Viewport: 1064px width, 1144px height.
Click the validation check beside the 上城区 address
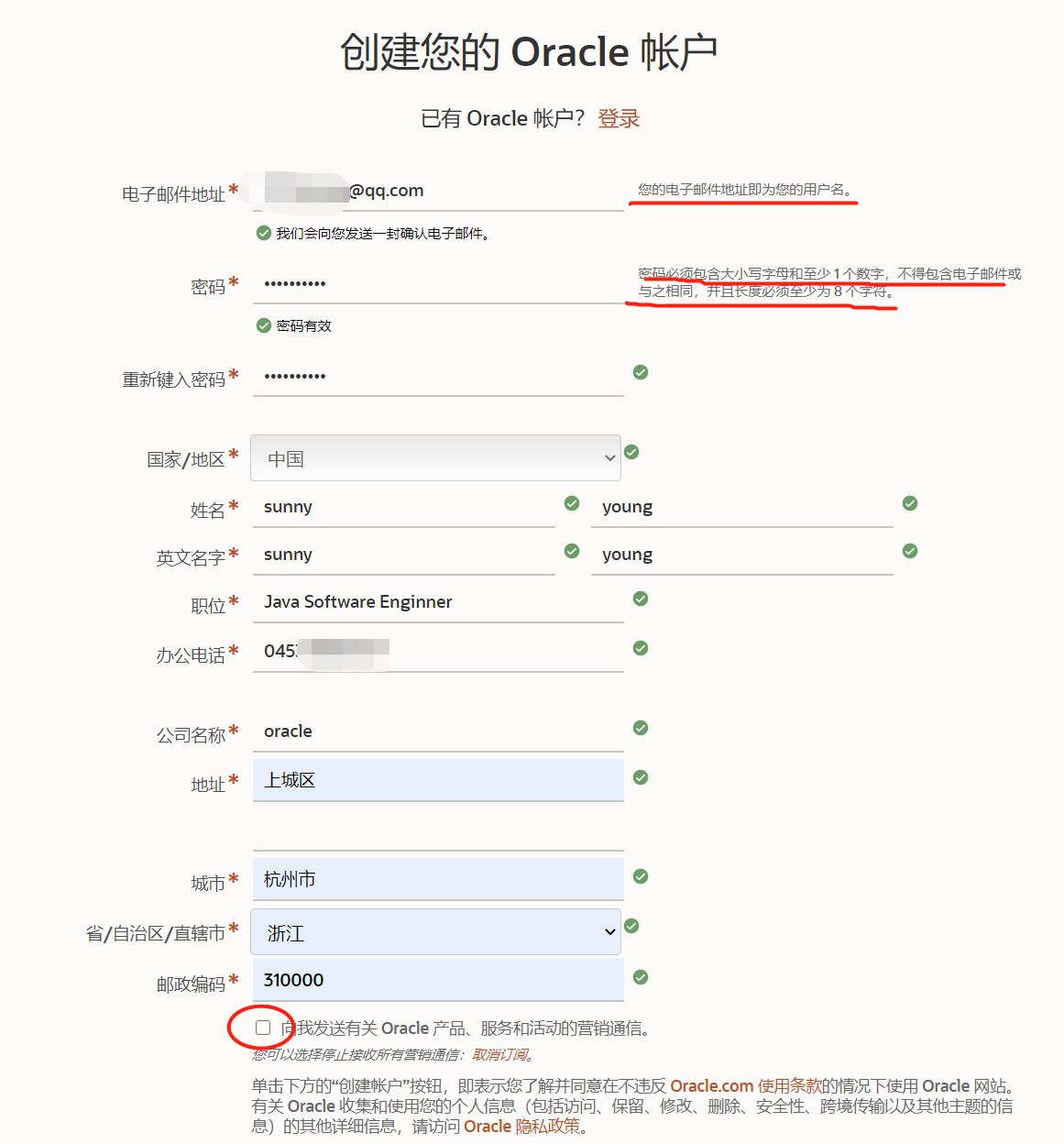point(641,777)
